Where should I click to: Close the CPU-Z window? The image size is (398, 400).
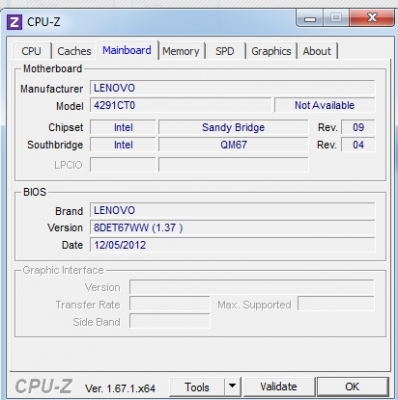372,18
